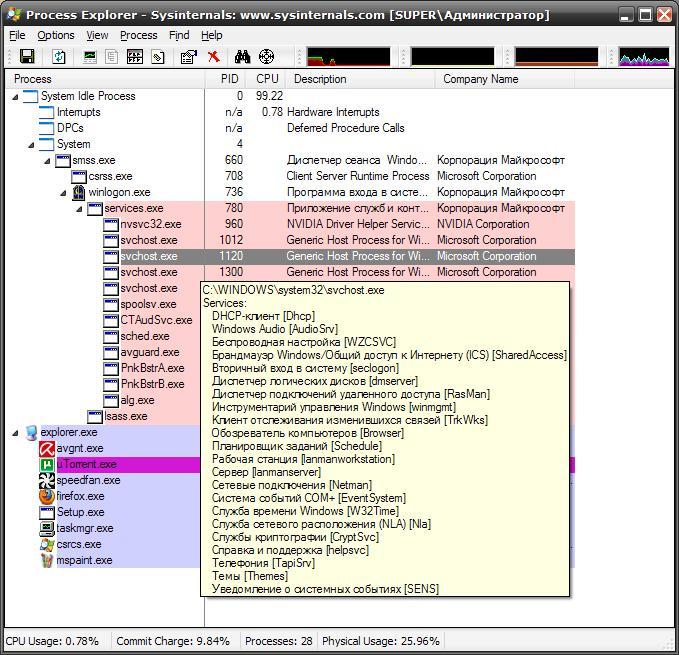Collapse the smss.exe node
The height and width of the screenshot is (655, 679).
(x=47, y=161)
